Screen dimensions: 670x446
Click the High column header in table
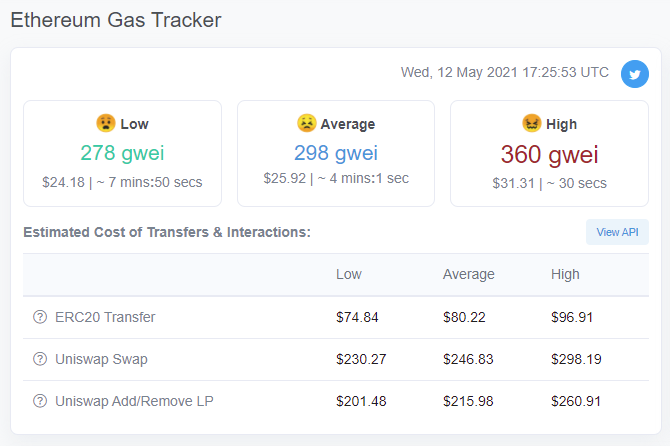coord(565,274)
